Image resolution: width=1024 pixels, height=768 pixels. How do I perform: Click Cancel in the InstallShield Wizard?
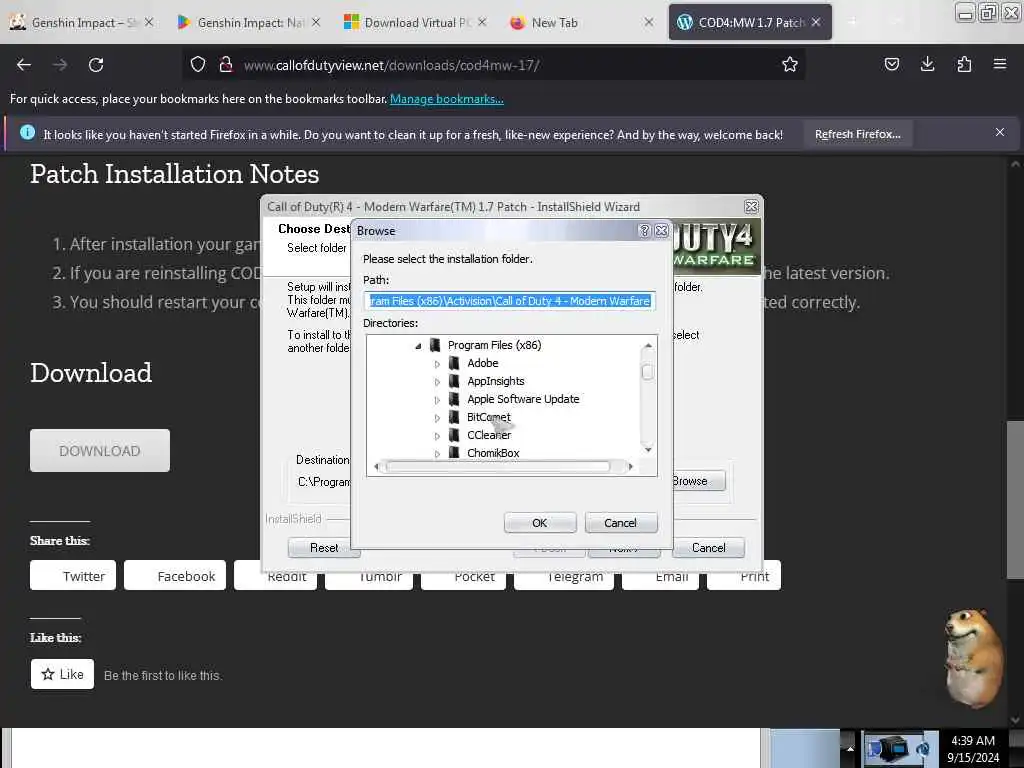[x=708, y=547]
